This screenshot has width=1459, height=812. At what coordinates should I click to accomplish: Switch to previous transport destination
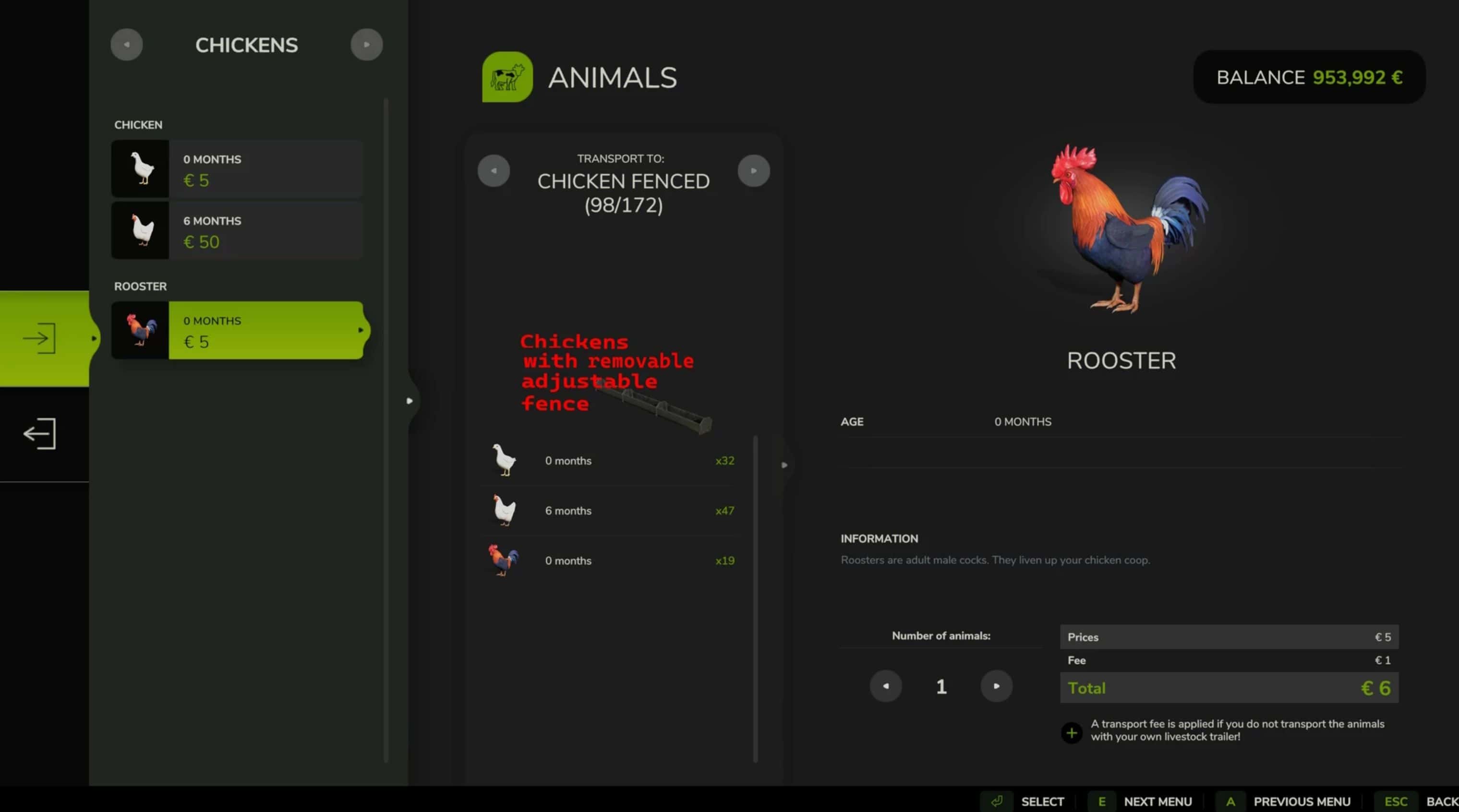coord(494,170)
